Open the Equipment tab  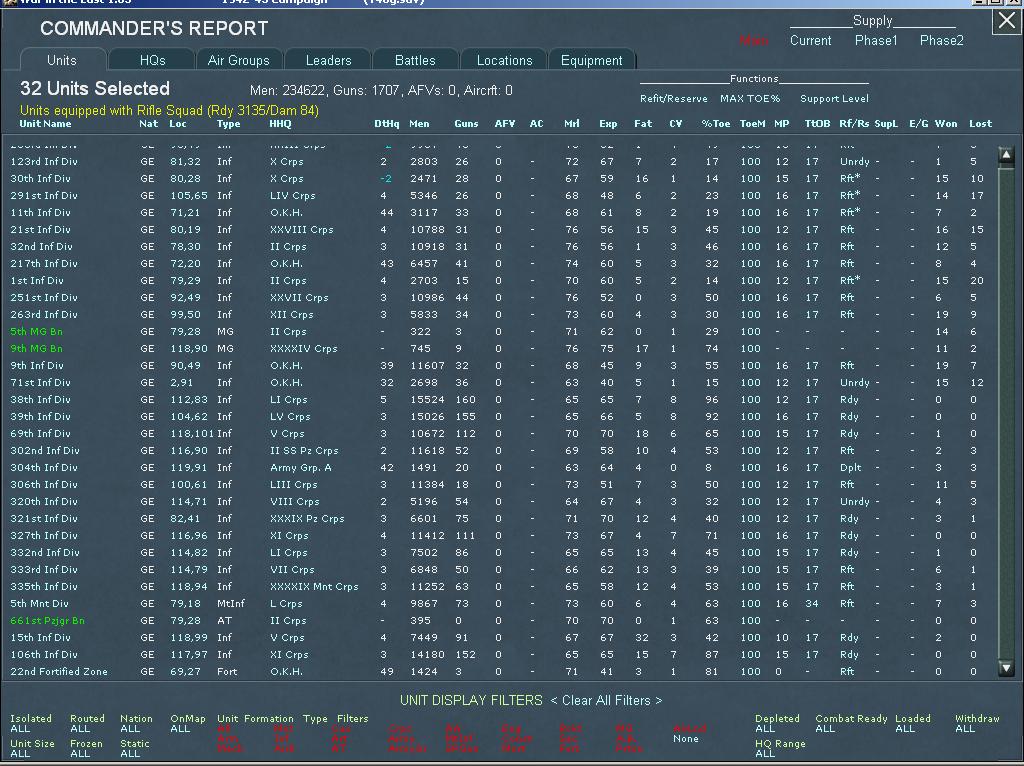(591, 60)
